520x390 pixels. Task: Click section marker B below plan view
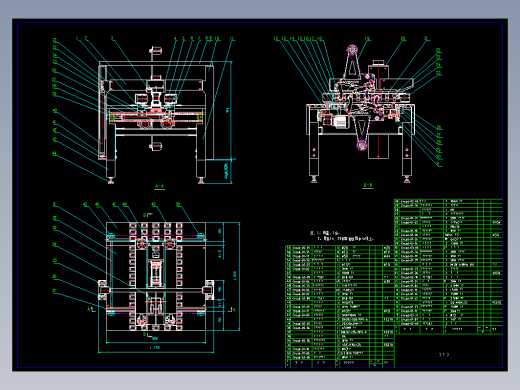coord(144,334)
